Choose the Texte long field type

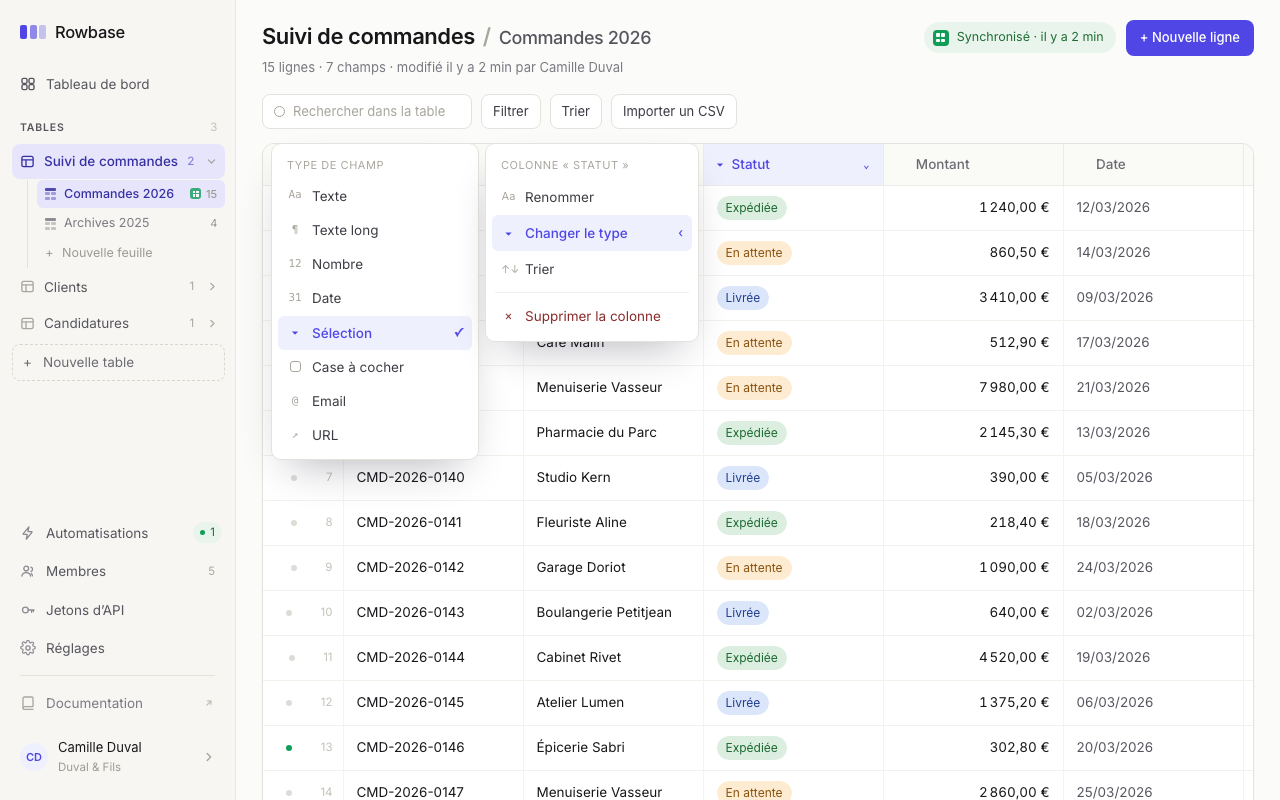coord(375,230)
